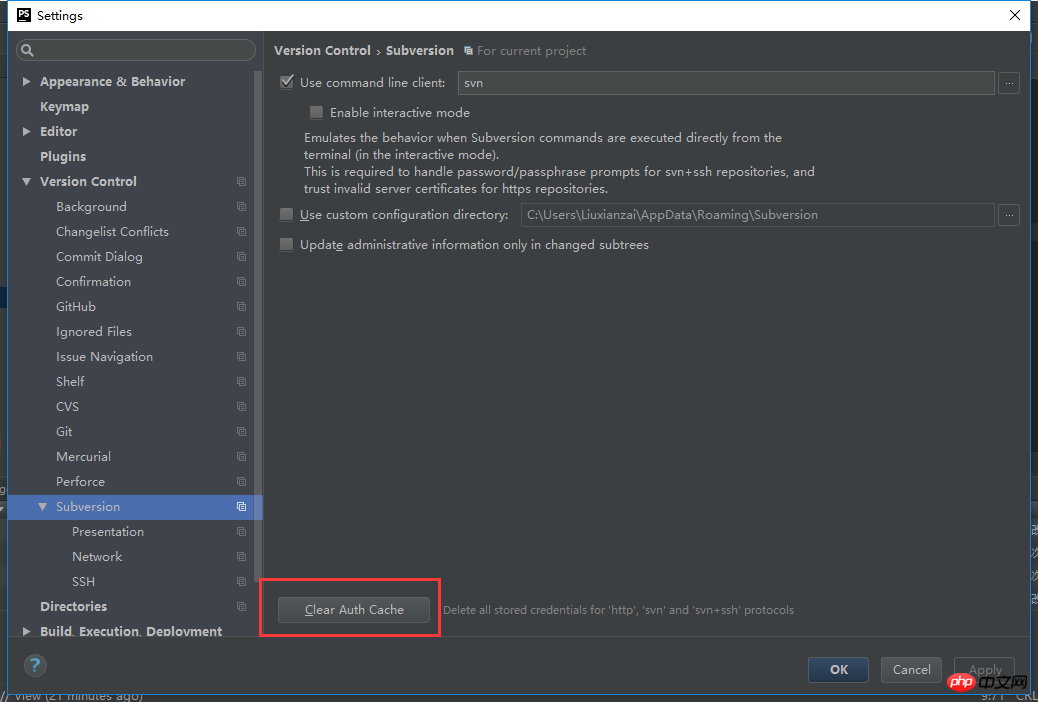
Task: Expand Build, Execution, Deployment section
Action: 26,631
